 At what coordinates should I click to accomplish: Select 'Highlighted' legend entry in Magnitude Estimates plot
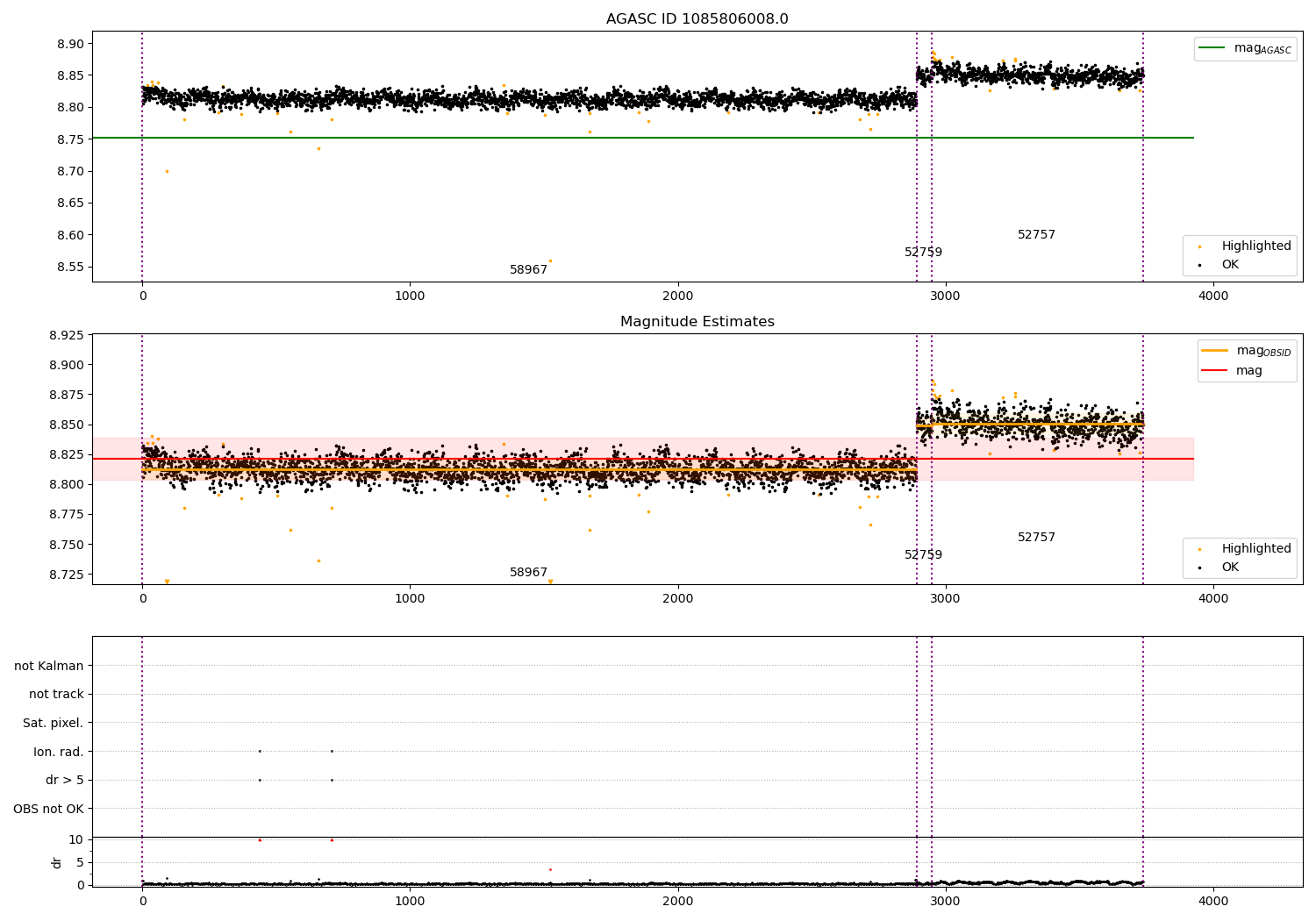(1256, 548)
